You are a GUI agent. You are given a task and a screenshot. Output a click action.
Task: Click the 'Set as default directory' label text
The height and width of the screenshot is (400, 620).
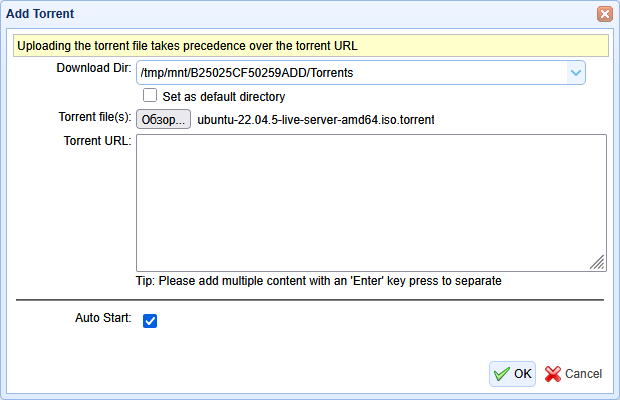click(224, 97)
